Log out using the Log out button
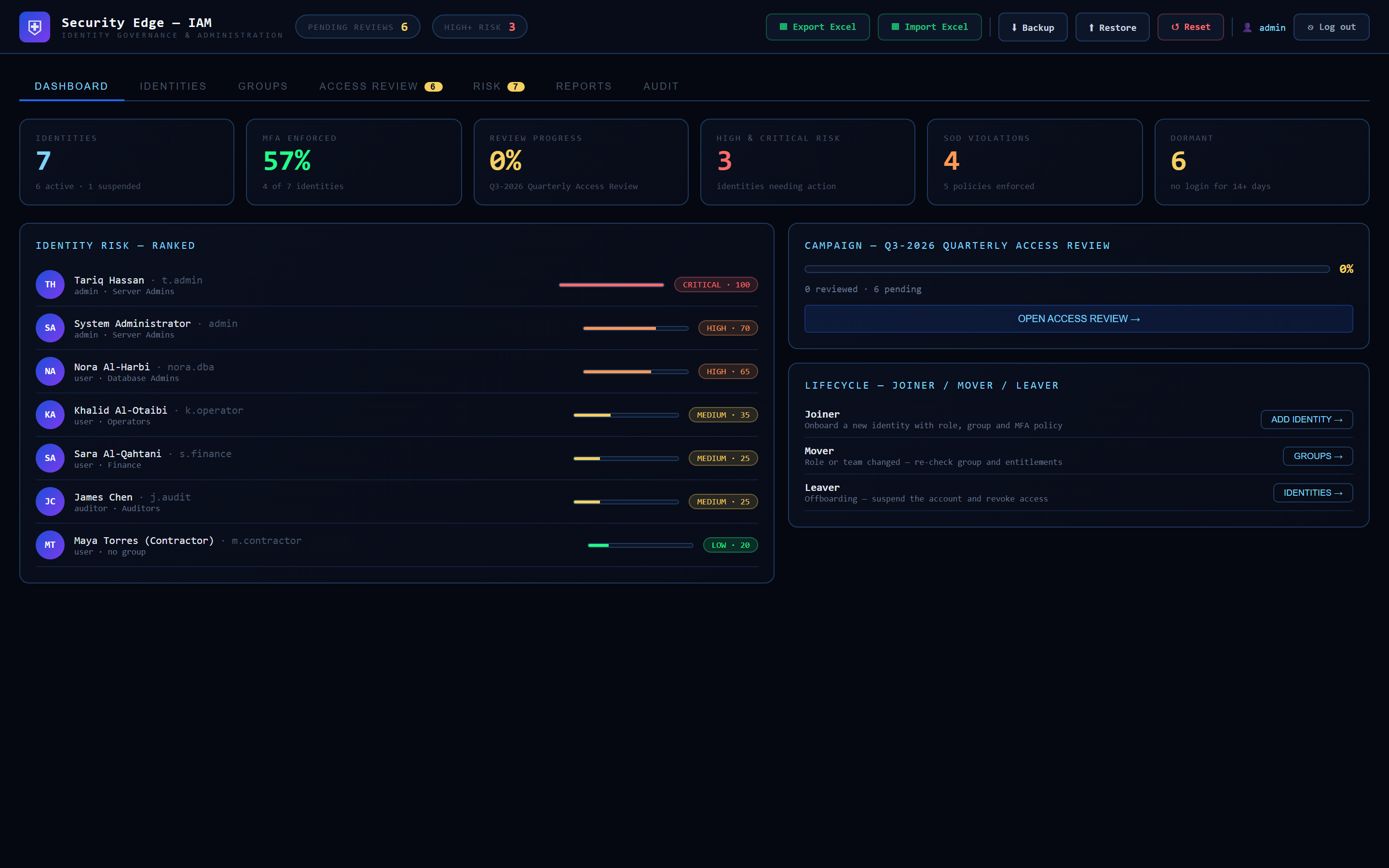This screenshot has height=868, width=1389. point(1332,27)
